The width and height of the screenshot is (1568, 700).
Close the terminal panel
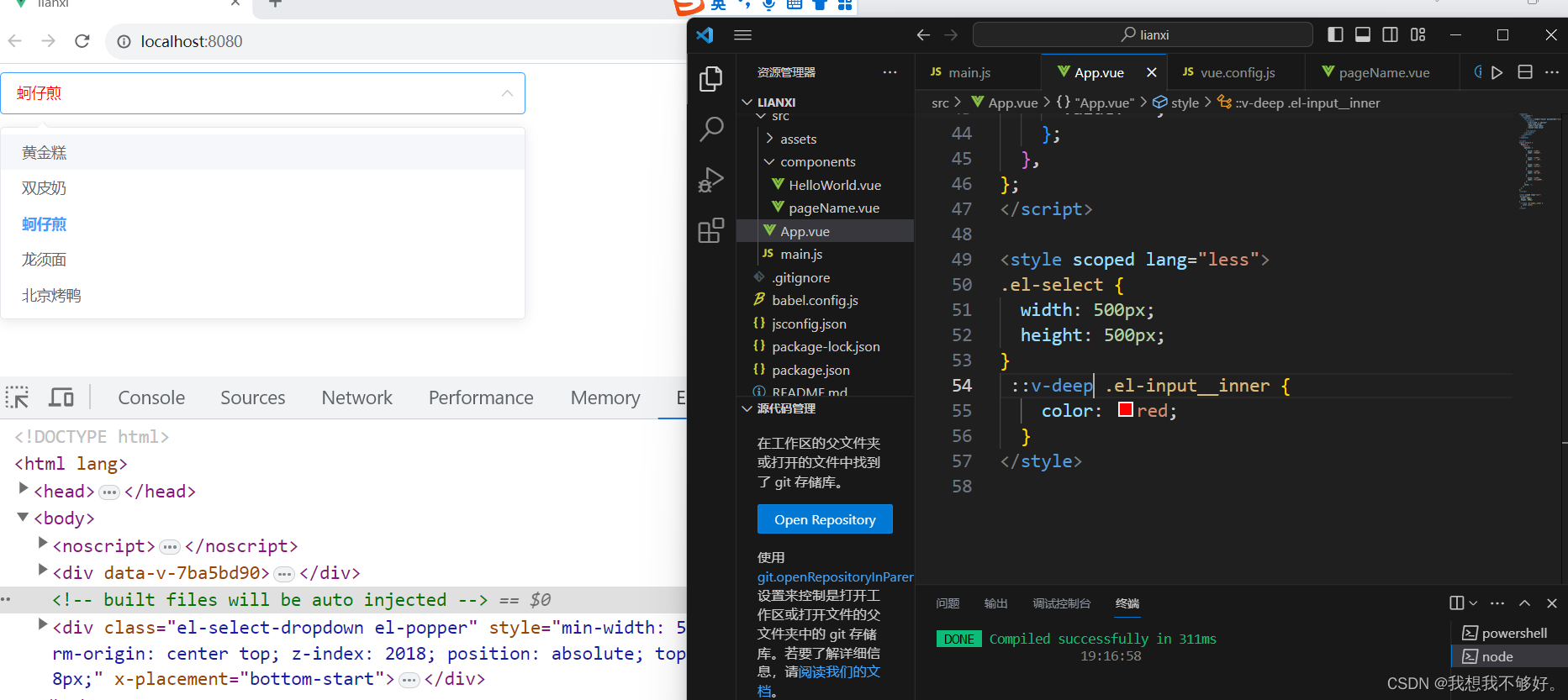[x=1552, y=603]
